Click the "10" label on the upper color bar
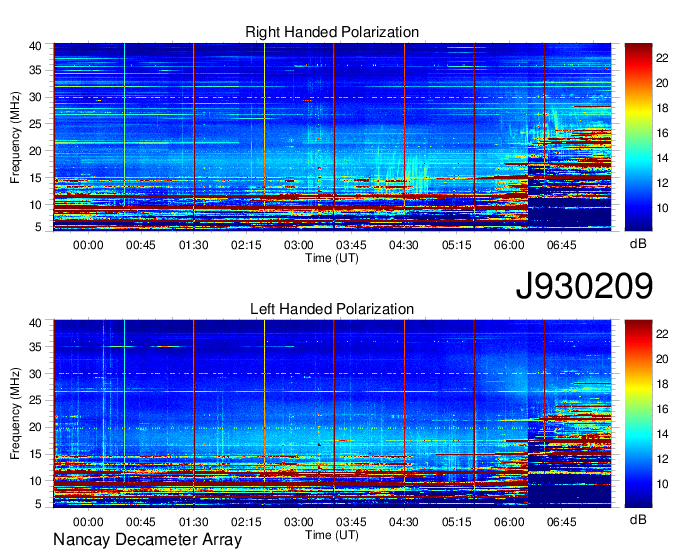This screenshot has height=552, width=680. click(x=662, y=209)
